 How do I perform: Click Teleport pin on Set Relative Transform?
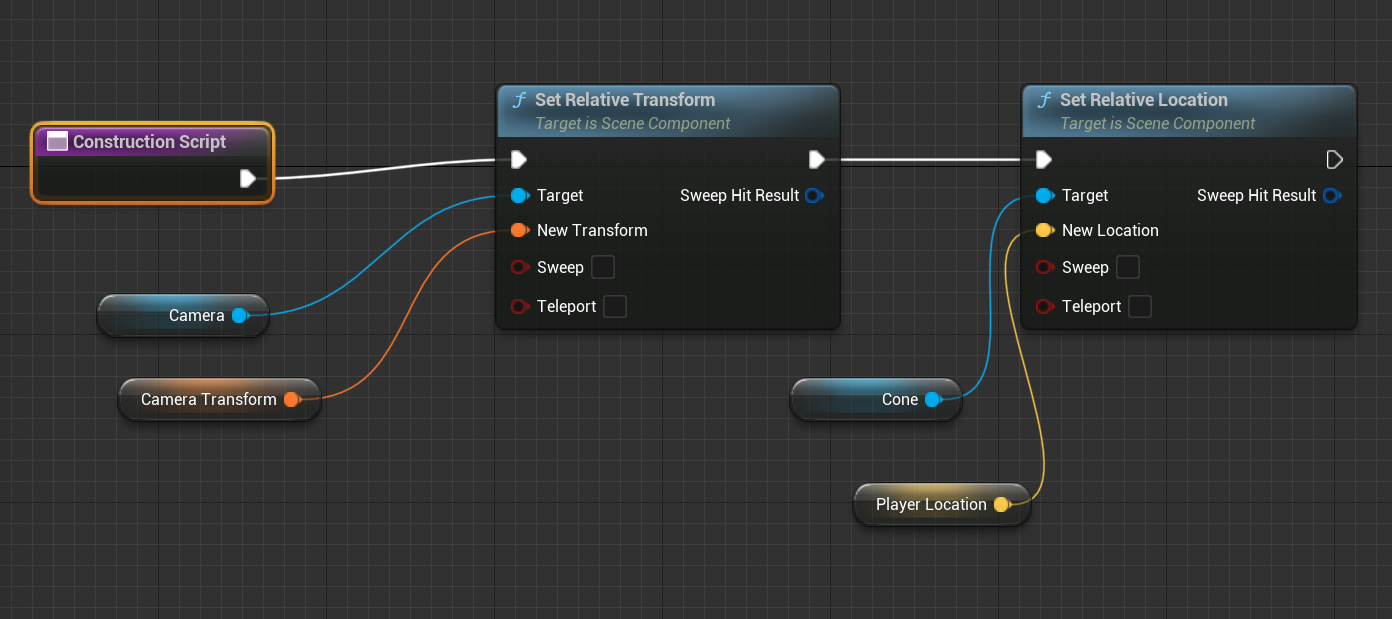pos(519,306)
